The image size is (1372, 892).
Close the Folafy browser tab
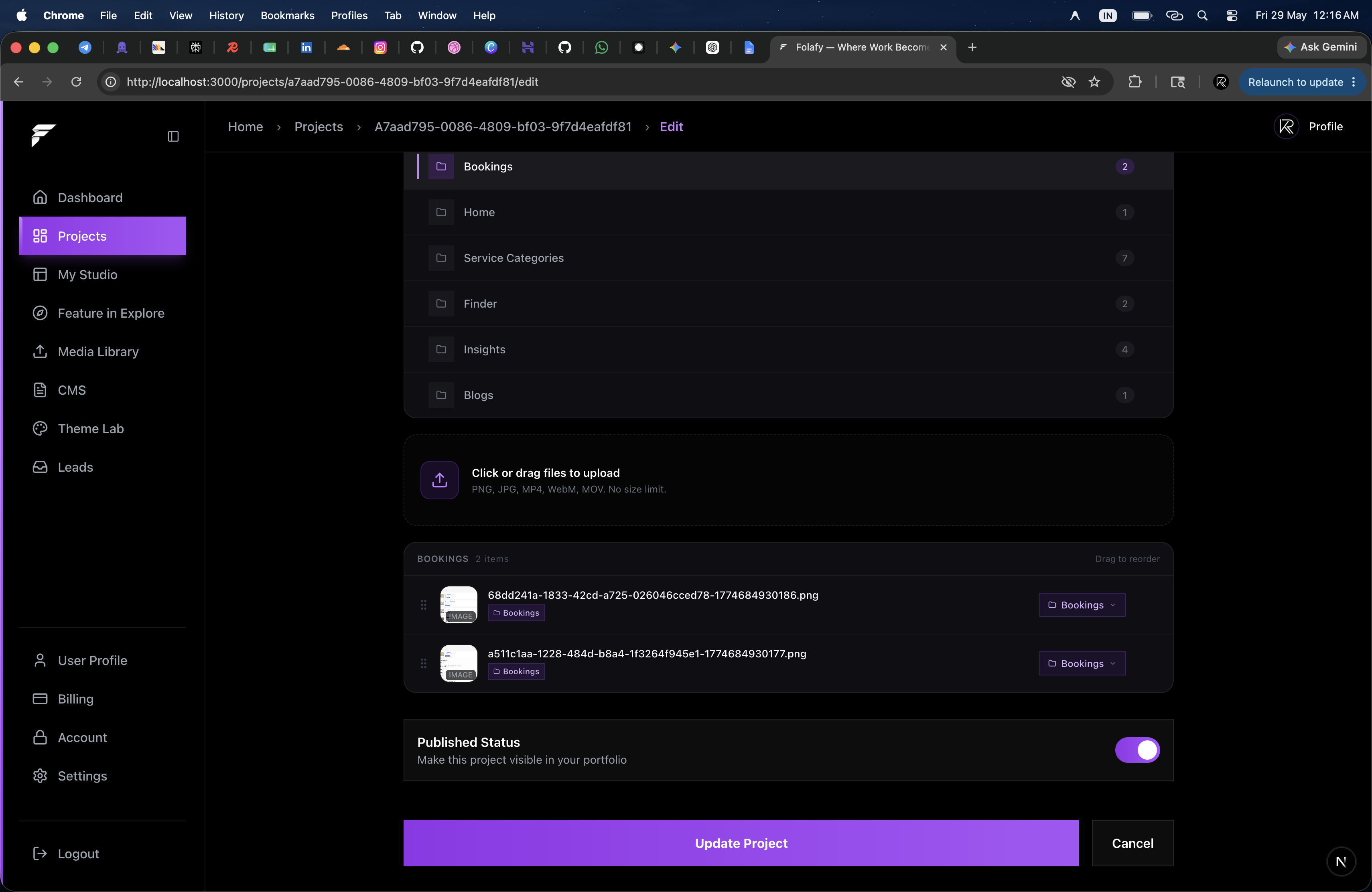(943, 47)
